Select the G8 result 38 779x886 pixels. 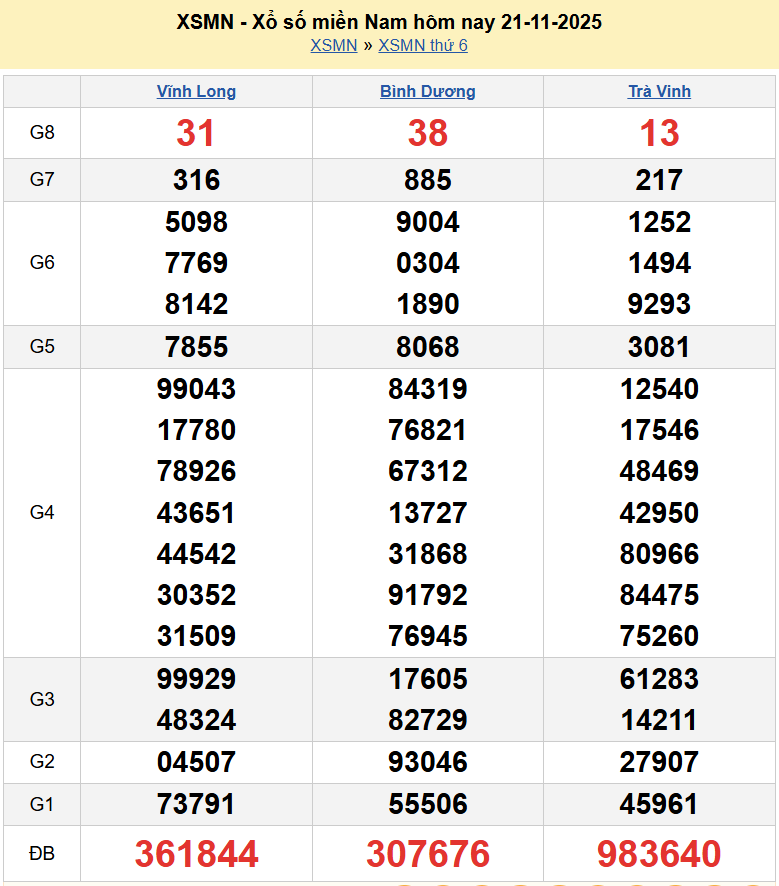428,133
